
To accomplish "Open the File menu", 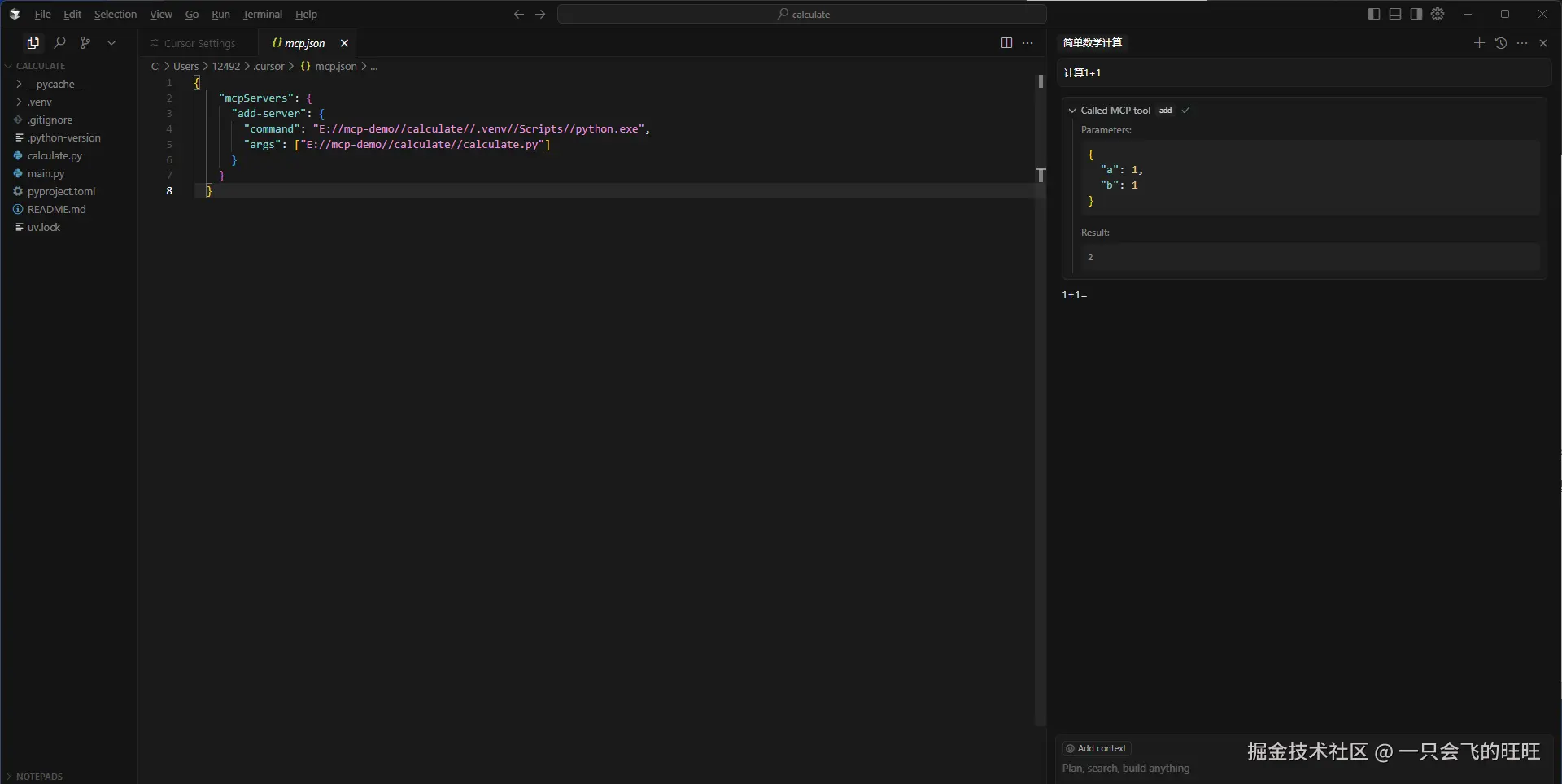I will 43,15.
